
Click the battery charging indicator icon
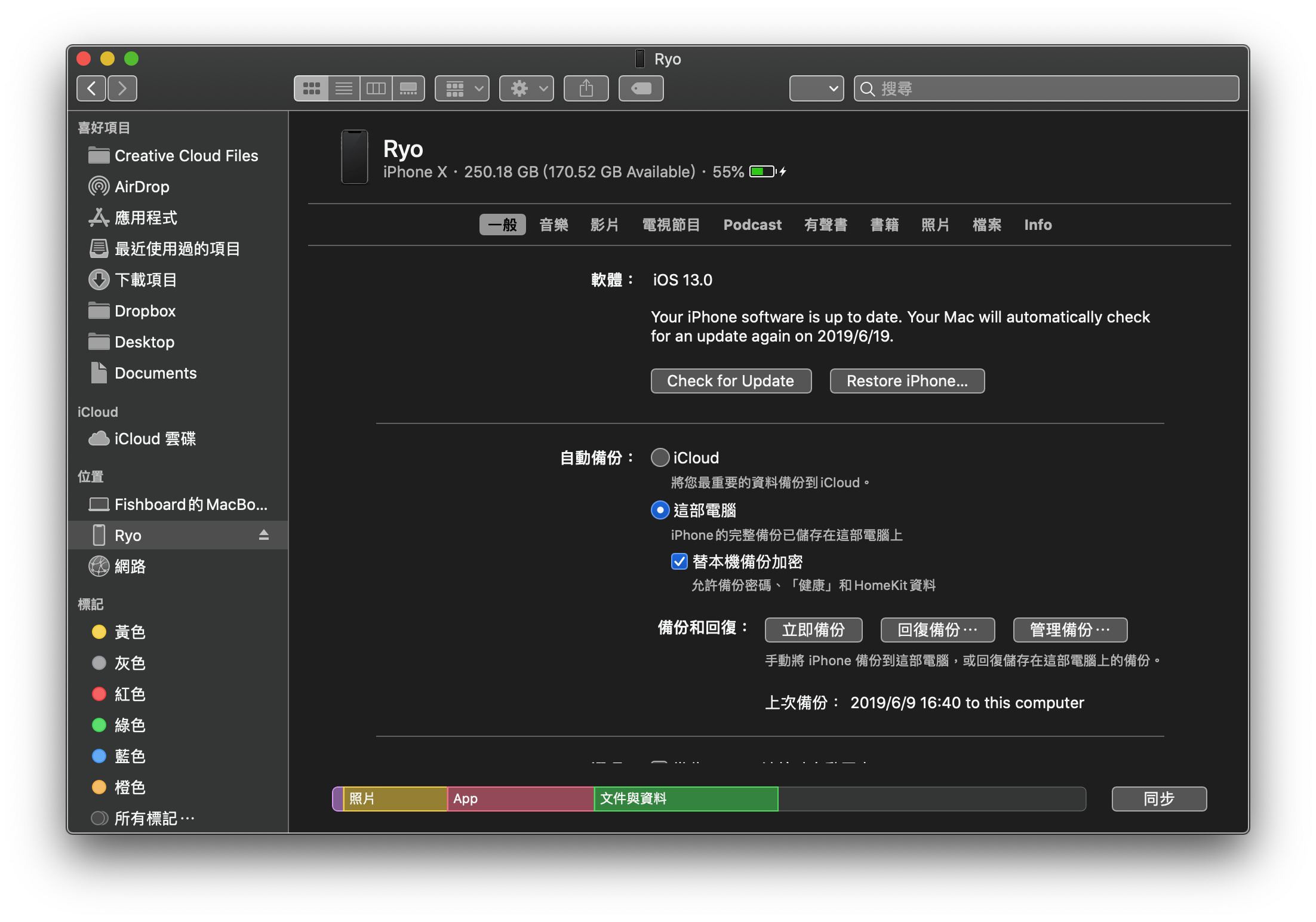coord(768,171)
